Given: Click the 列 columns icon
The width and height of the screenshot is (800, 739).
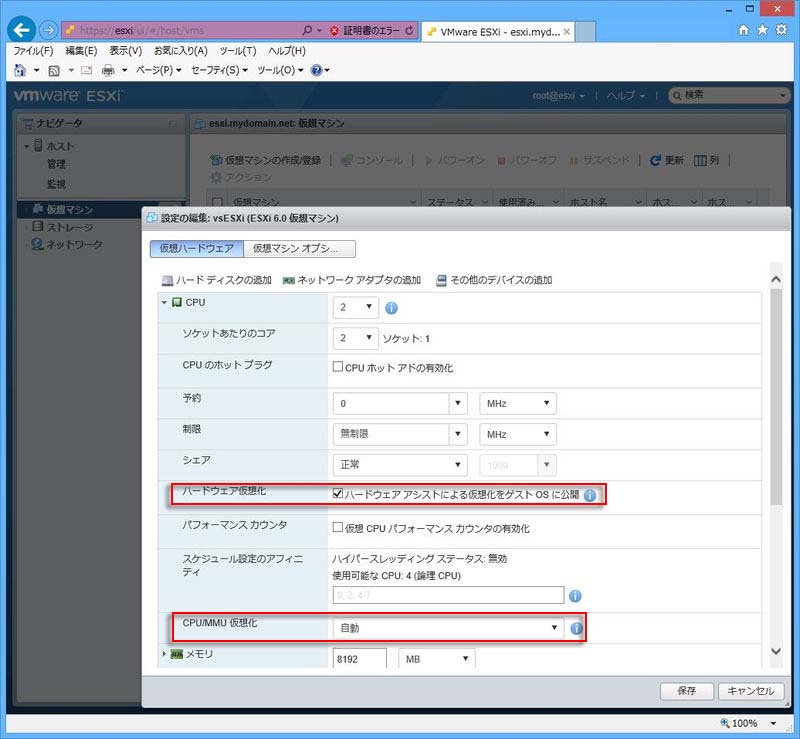Looking at the screenshot, I should click(x=701, y=161).
